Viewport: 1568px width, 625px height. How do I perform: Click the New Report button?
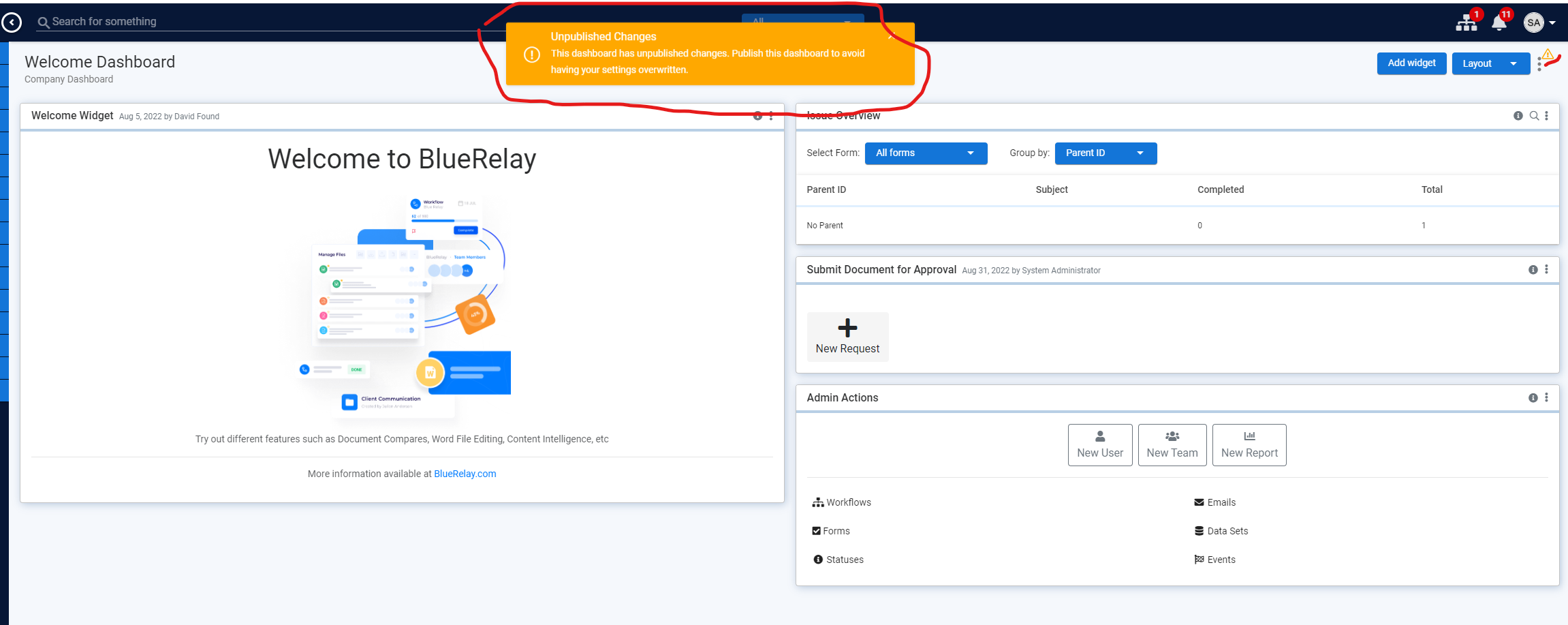click(x=1249, y=445)
